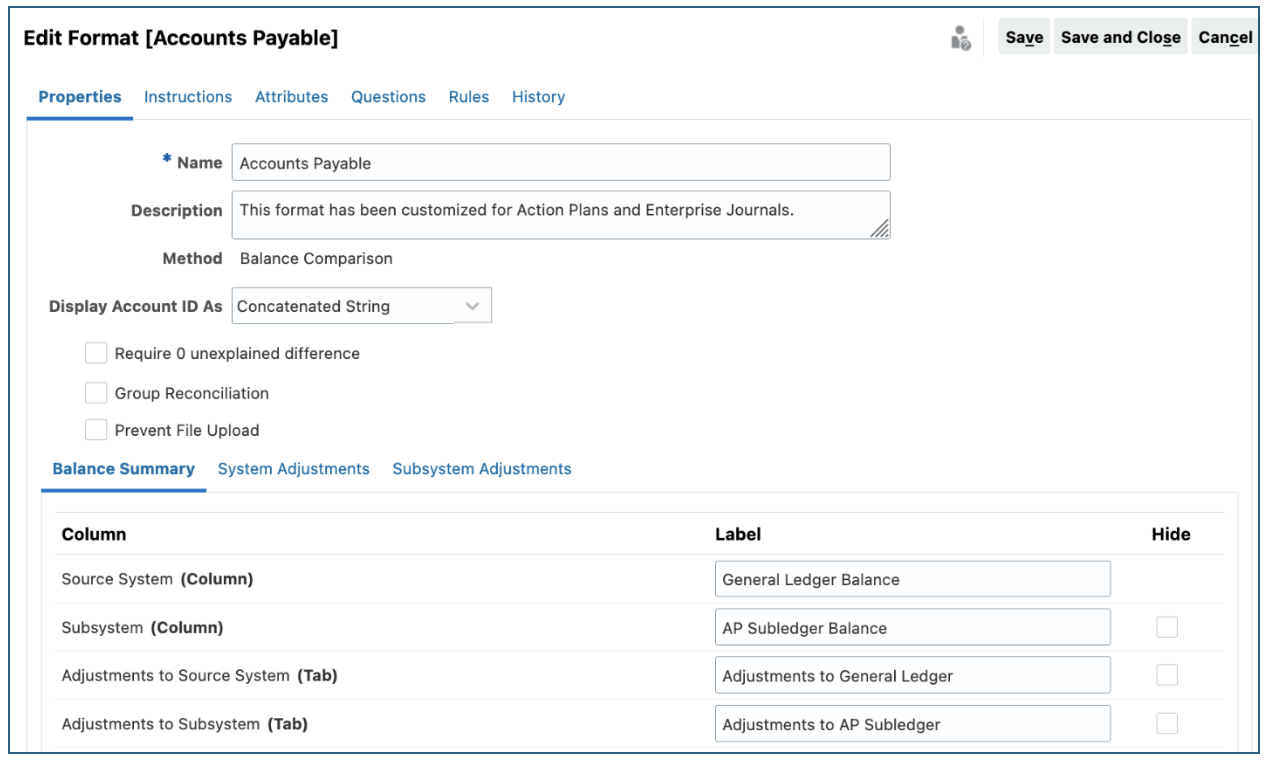This screenshot has height=760, width=1264.
Task: Open the Rules tab
Action: click(469, 97)
